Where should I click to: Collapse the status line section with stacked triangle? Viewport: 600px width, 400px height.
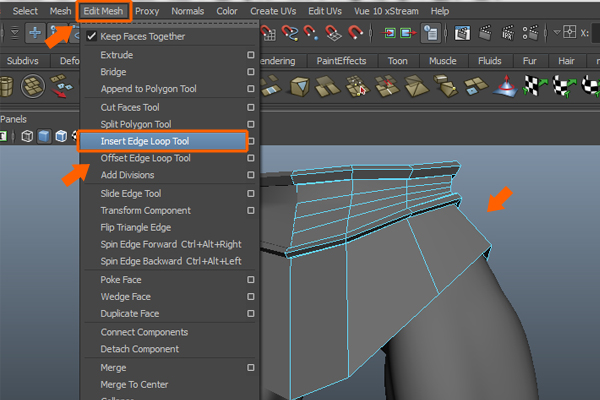pos(15,33)
